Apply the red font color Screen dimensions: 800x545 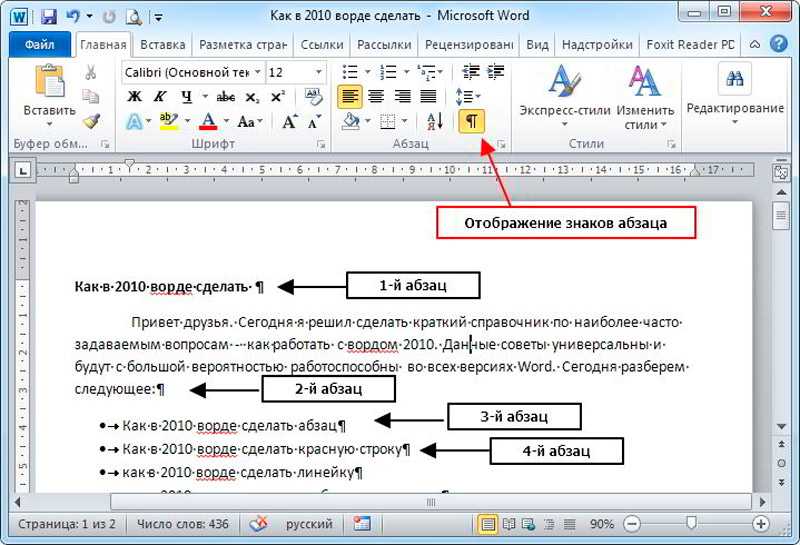(208, 121)
